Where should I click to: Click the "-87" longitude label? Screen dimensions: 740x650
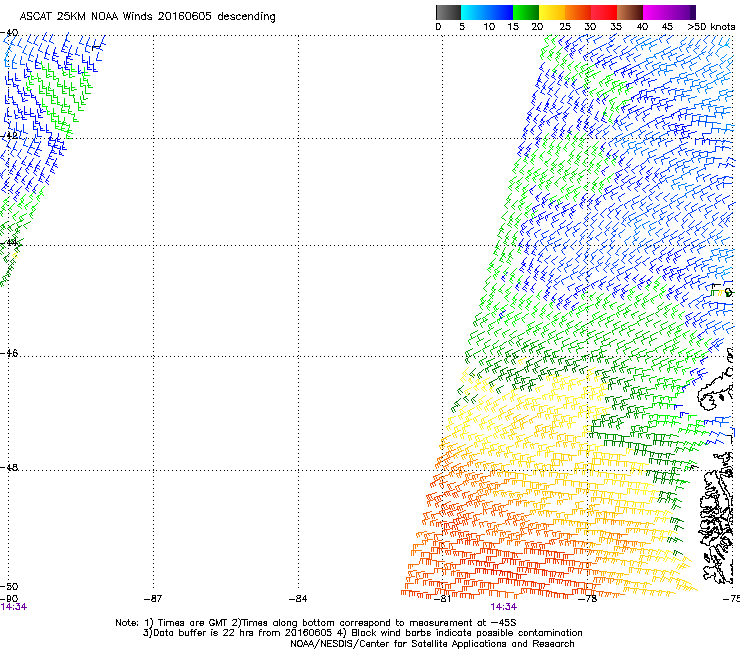tap(153, 599)
